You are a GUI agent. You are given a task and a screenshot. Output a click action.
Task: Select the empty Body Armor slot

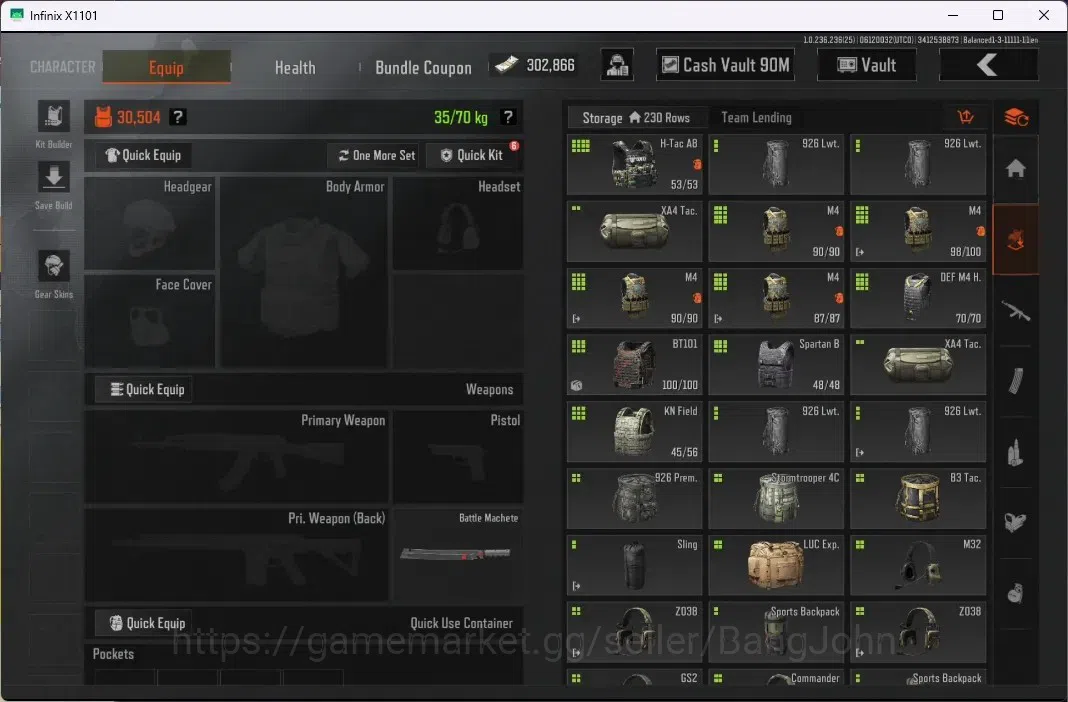point(304,272)
